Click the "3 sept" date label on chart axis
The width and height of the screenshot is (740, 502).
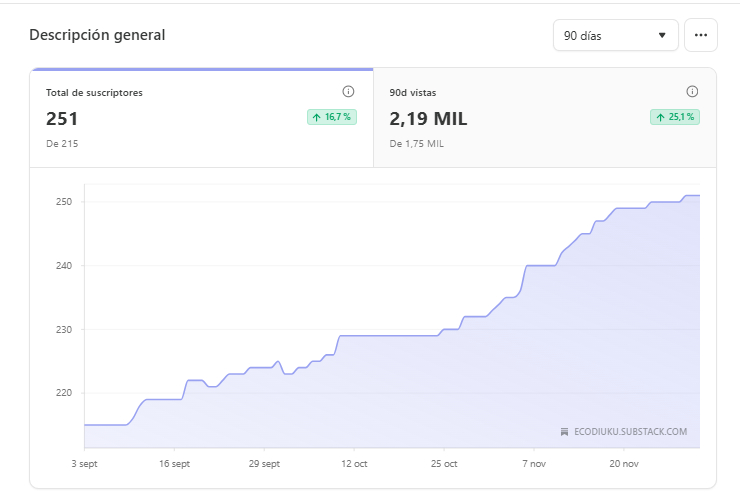[85, 464]
